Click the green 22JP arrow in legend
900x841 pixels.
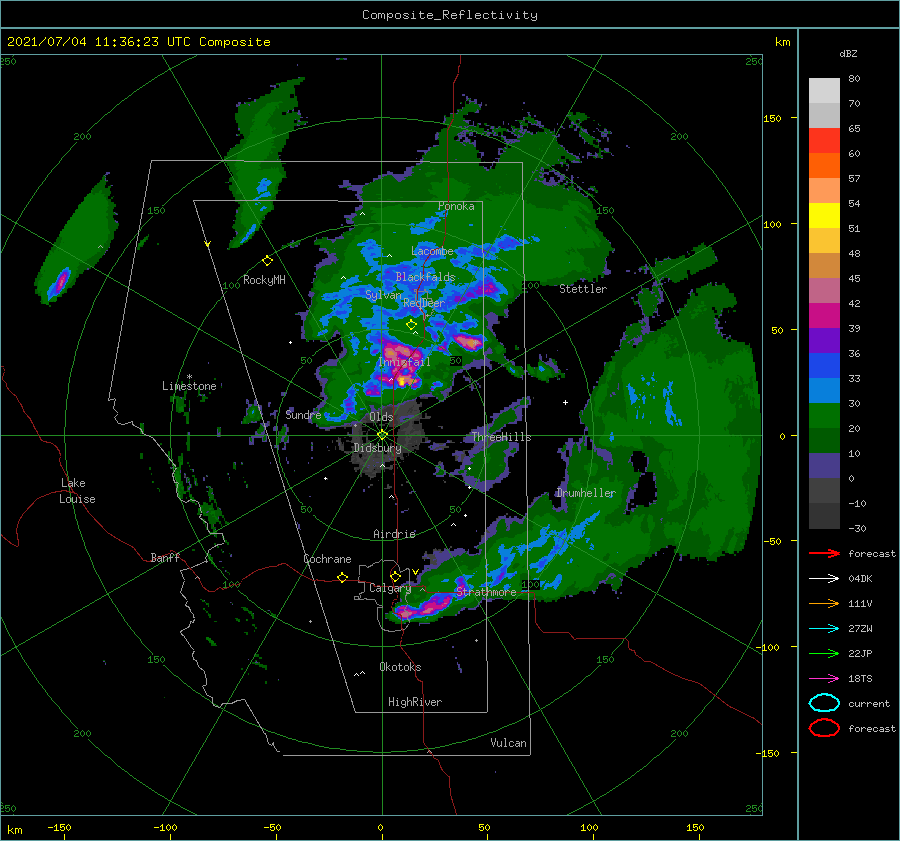(x=824, y=653)
